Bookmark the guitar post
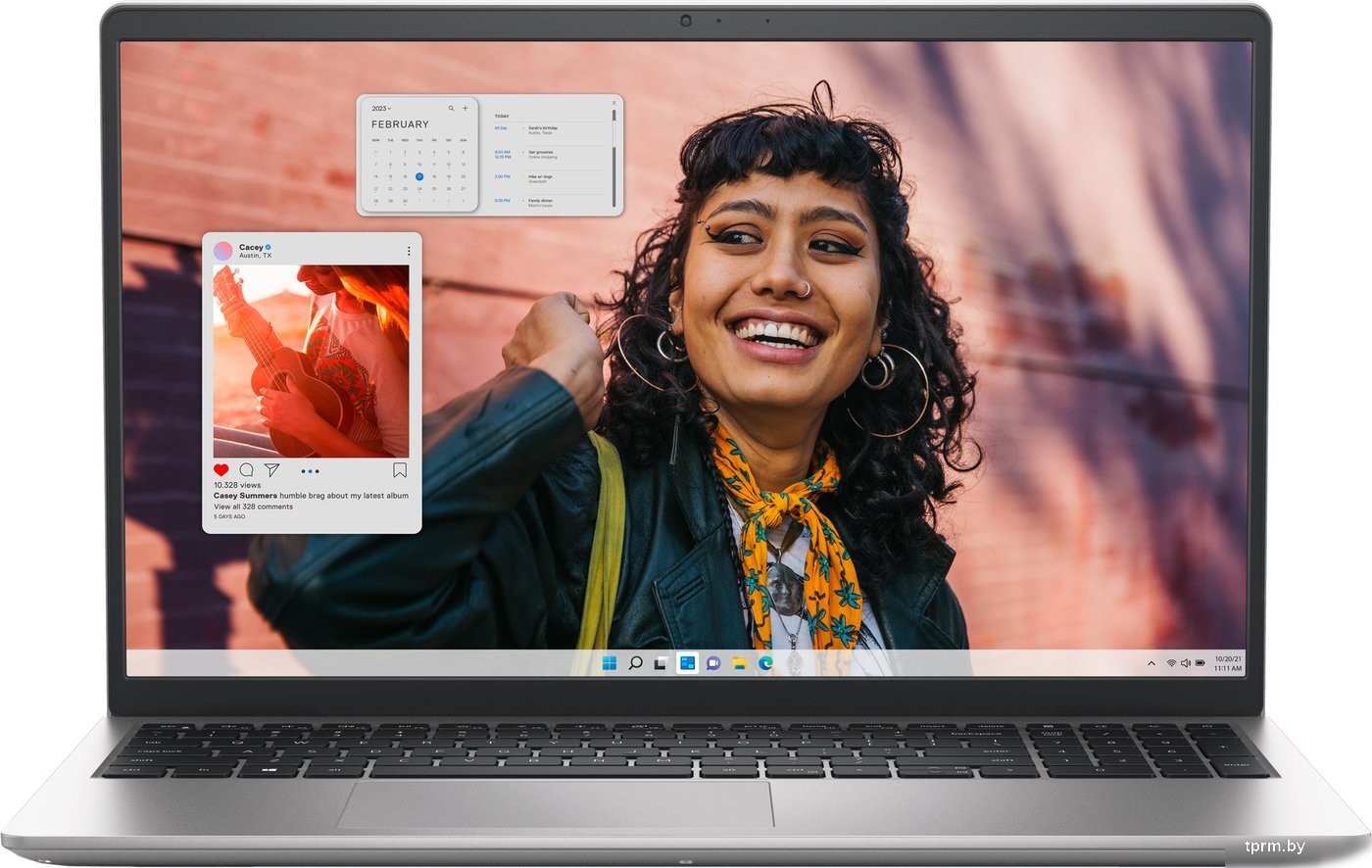 point(400,470)
